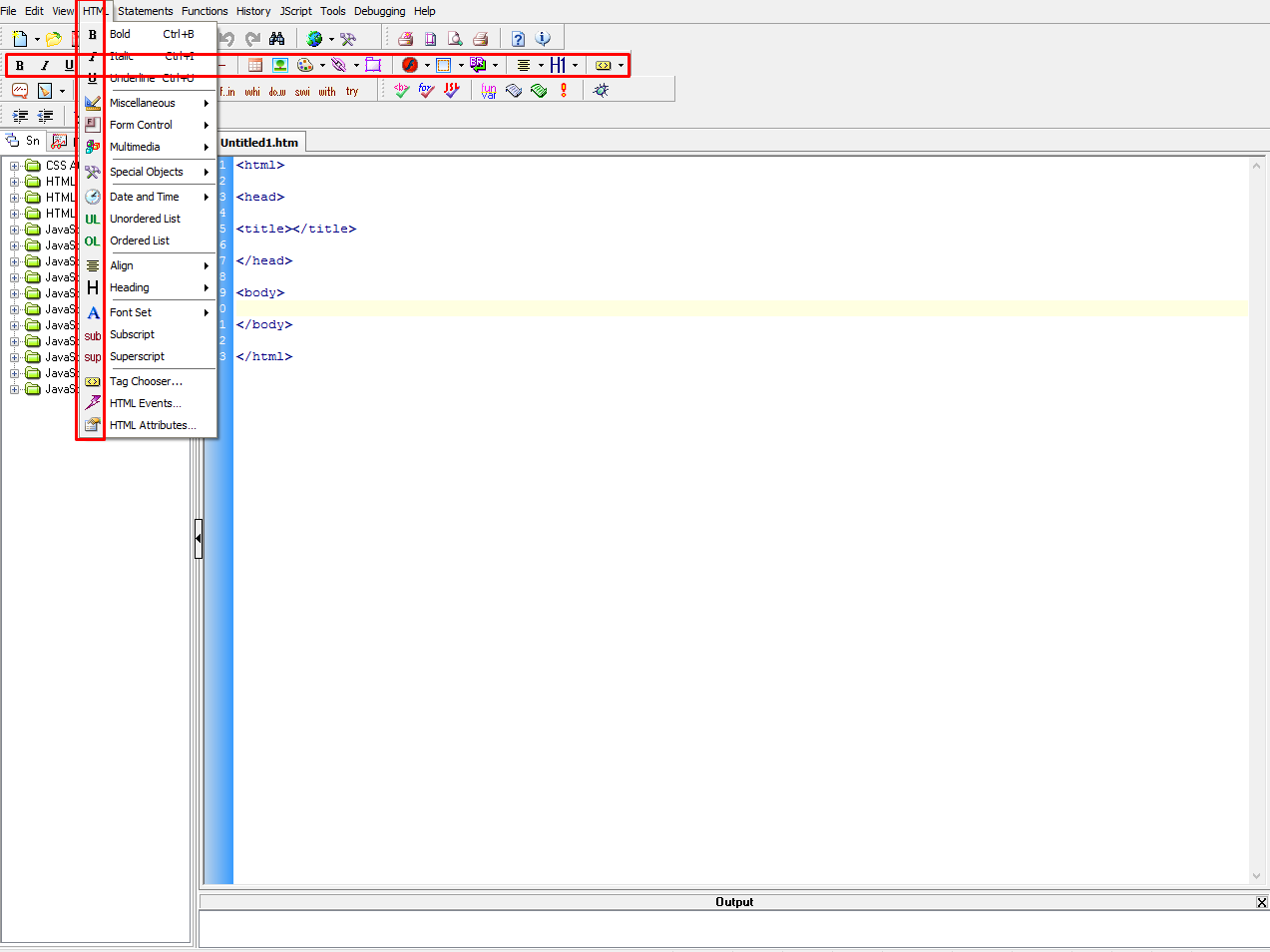The image size is (1270, 952).
Task: Open the align toolbar dropdown arrow
Action: (x=541, y=66)
